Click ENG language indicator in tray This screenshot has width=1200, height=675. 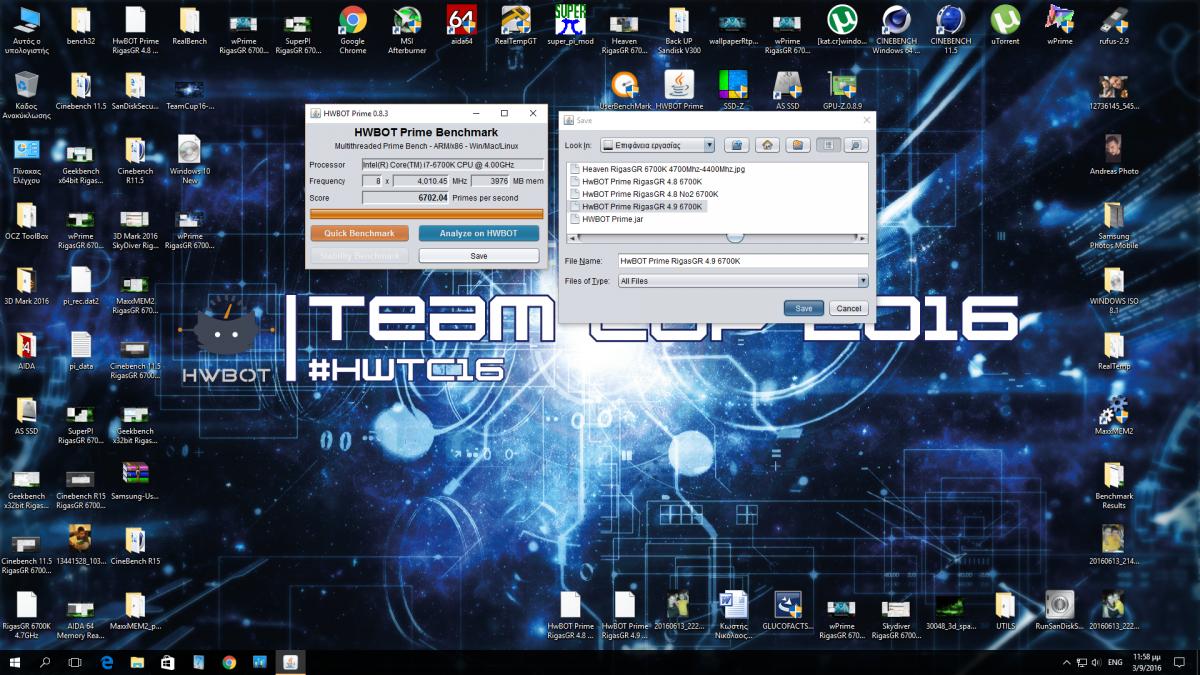click(1114, 662)
